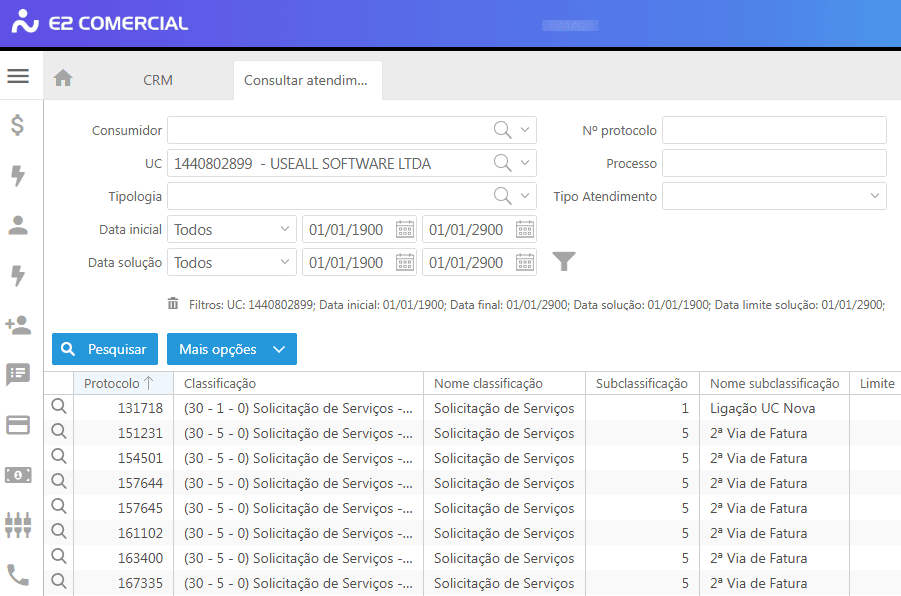
Task: Open the dollar sign financial module
Action: pyautogui.click(x=18, y=126)
